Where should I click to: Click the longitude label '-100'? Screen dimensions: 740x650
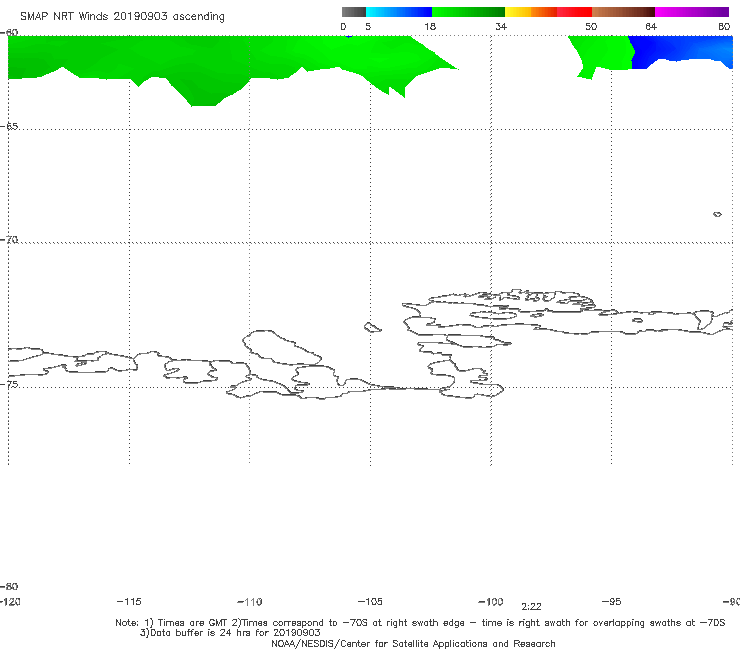click(x=491, y=601)
